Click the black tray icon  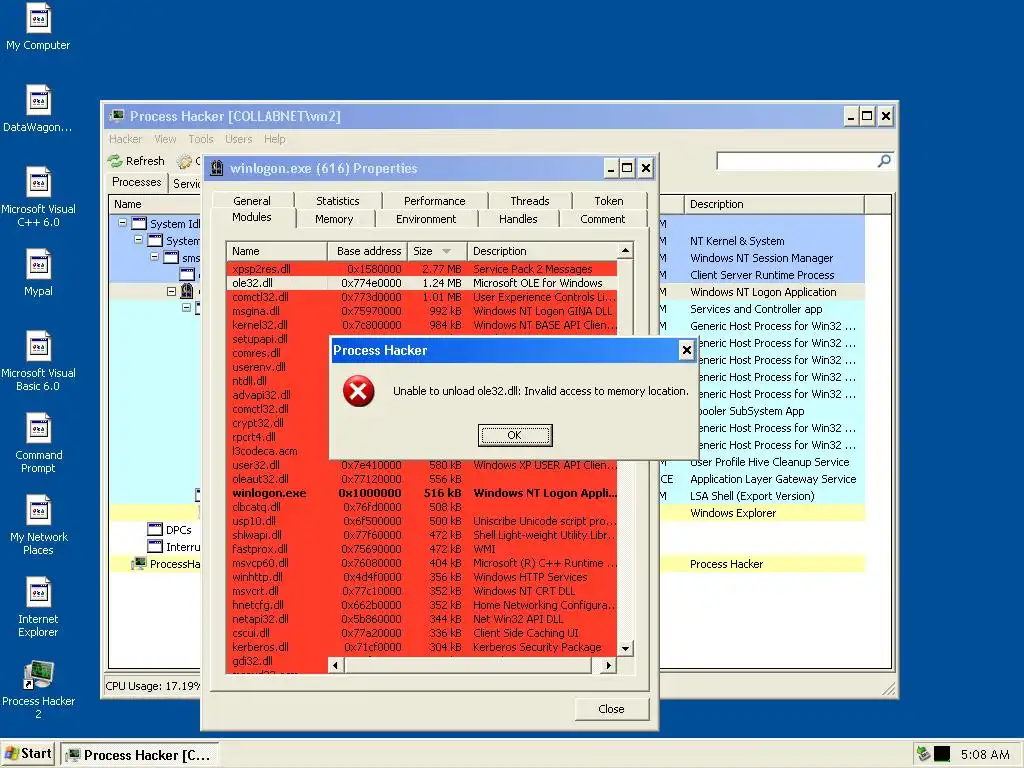coord(942,754)
